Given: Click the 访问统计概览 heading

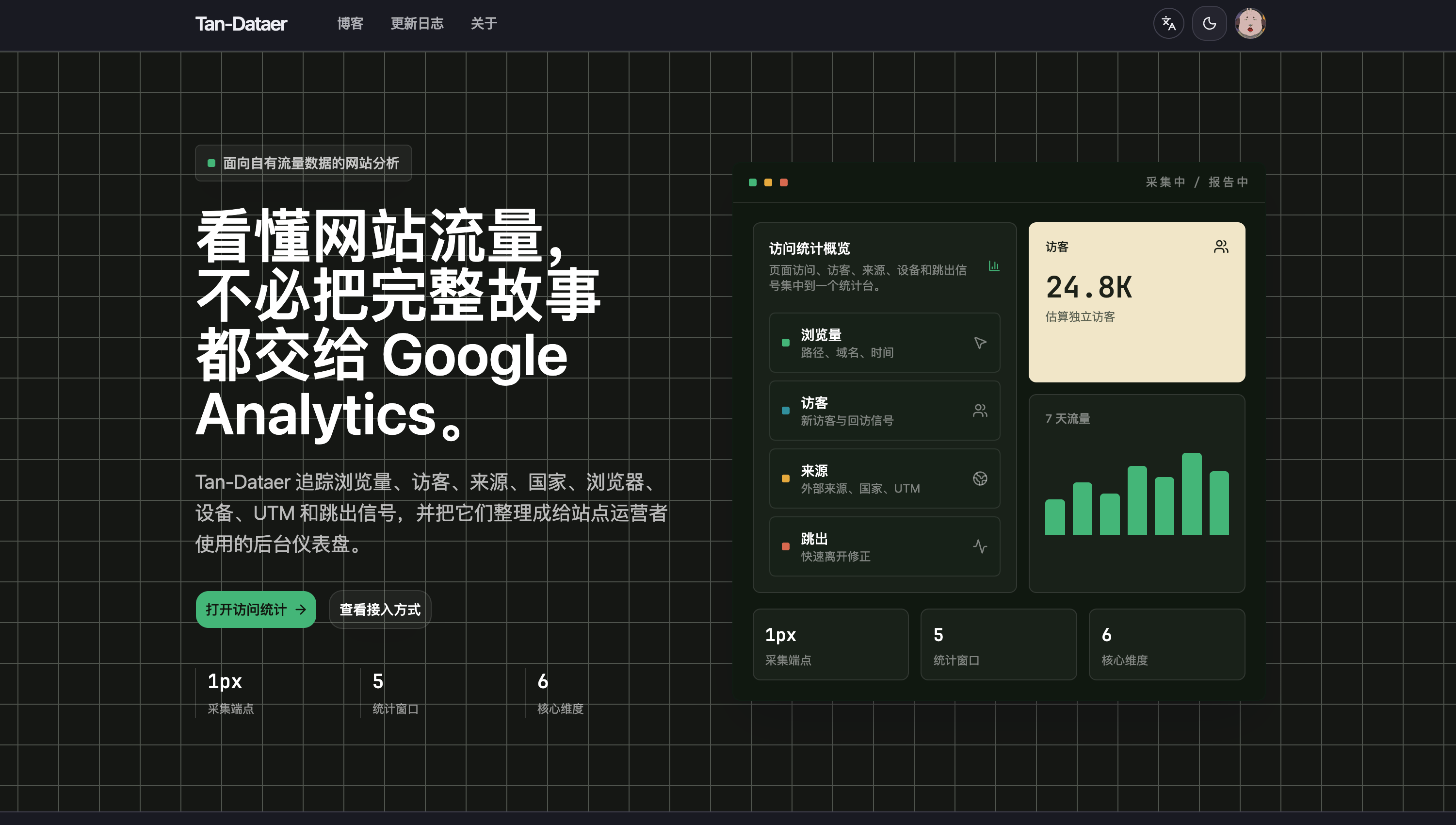Looking at the screenshot, I should [809, 248].
